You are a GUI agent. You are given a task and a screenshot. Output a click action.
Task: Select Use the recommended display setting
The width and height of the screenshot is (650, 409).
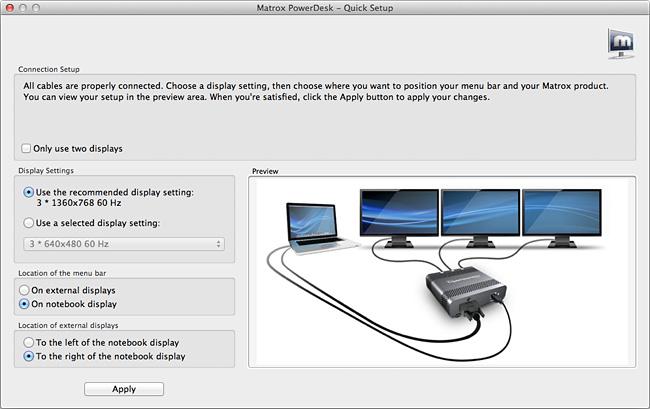29,192
